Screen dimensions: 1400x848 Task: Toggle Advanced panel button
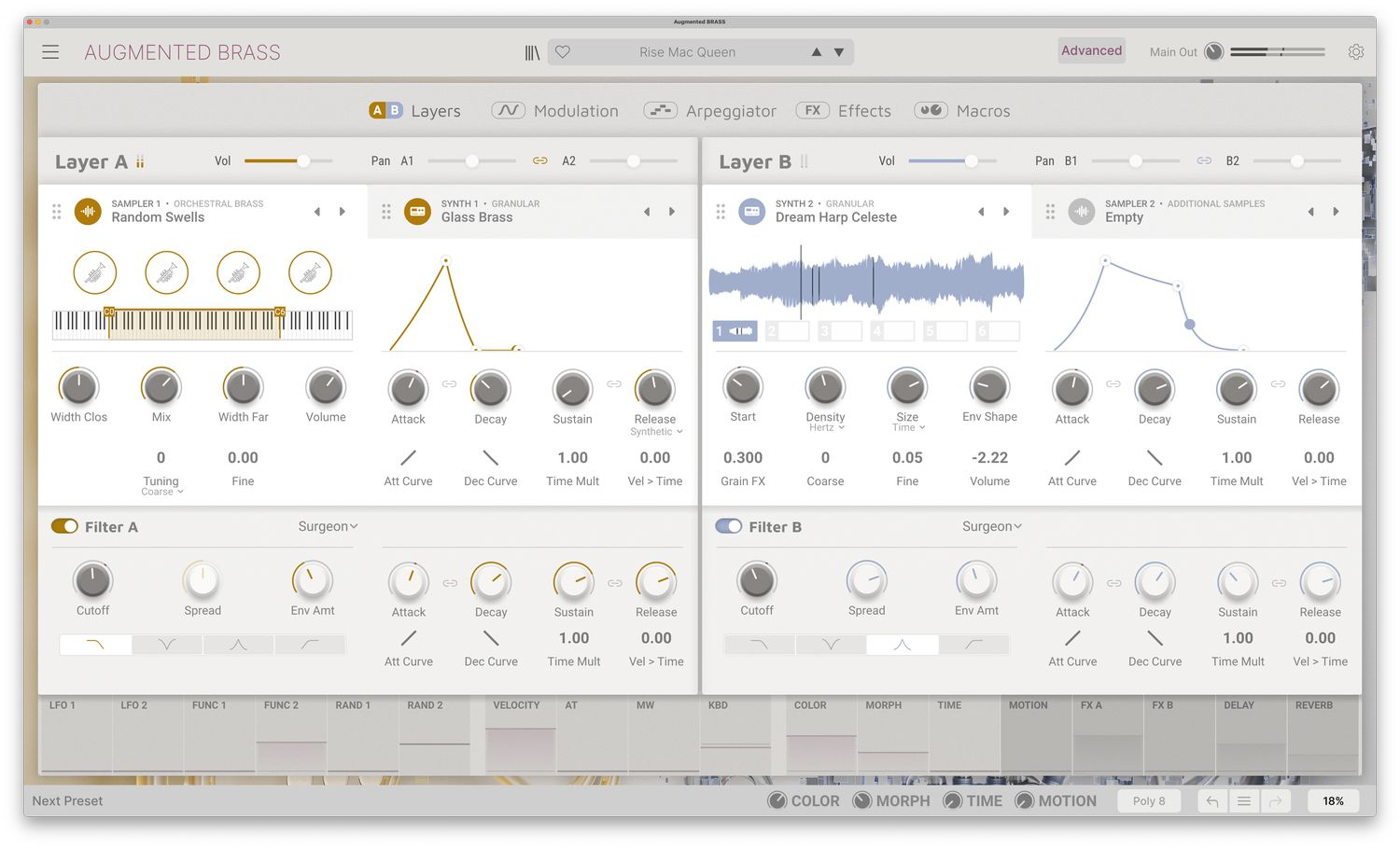pyautogui.click(x=1091, y=50)
